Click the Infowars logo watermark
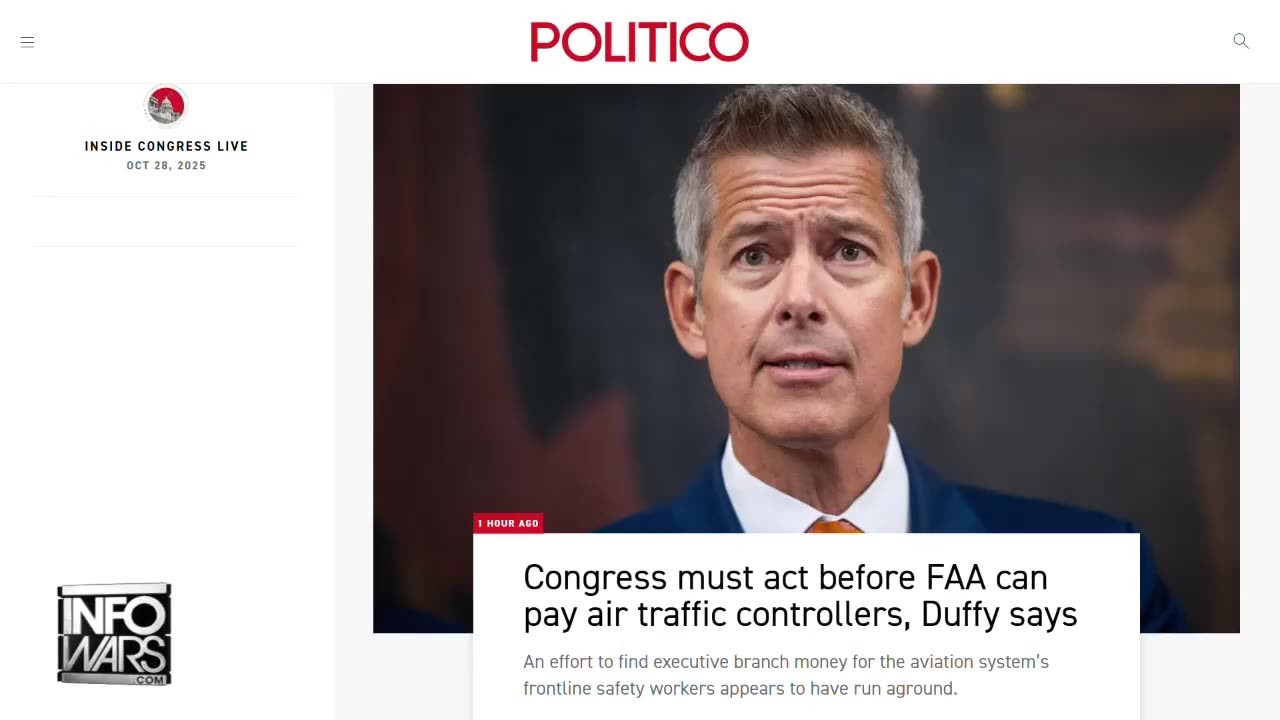The width and height of the screenshot is (1280, 720). [114, 634]
